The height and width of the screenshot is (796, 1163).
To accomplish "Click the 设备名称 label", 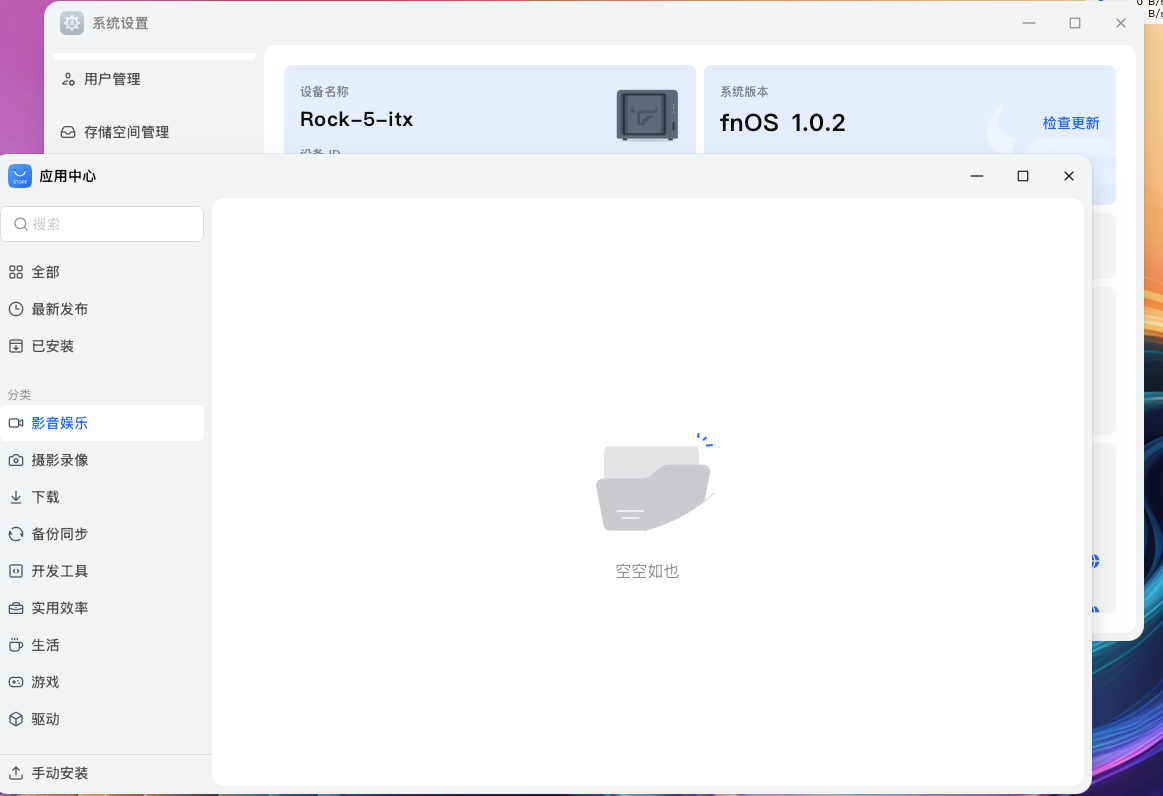I will click(x=324, y=92).
